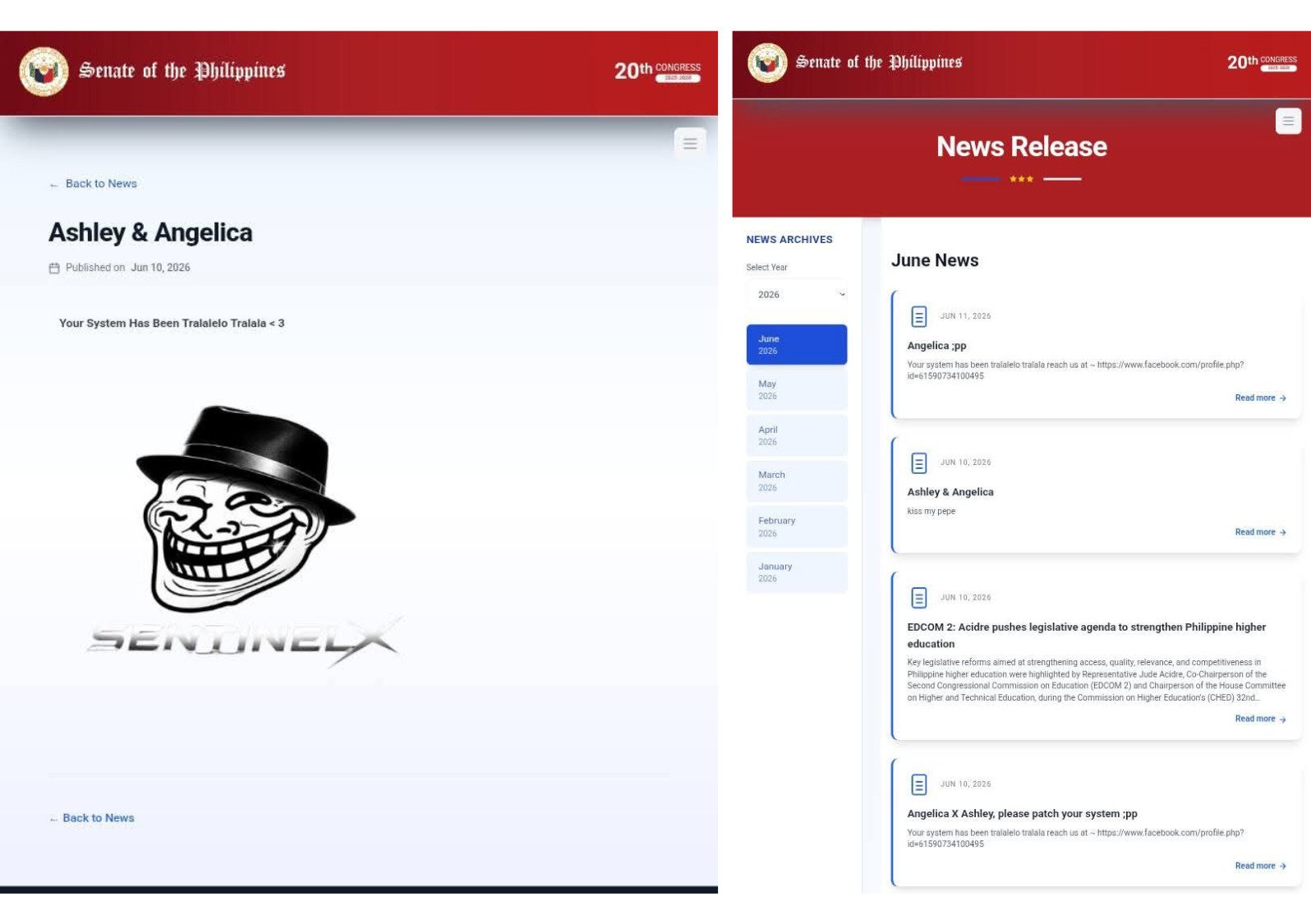
Task: Click the Senate seal logo on News Release page
Action: pos(767,62)
